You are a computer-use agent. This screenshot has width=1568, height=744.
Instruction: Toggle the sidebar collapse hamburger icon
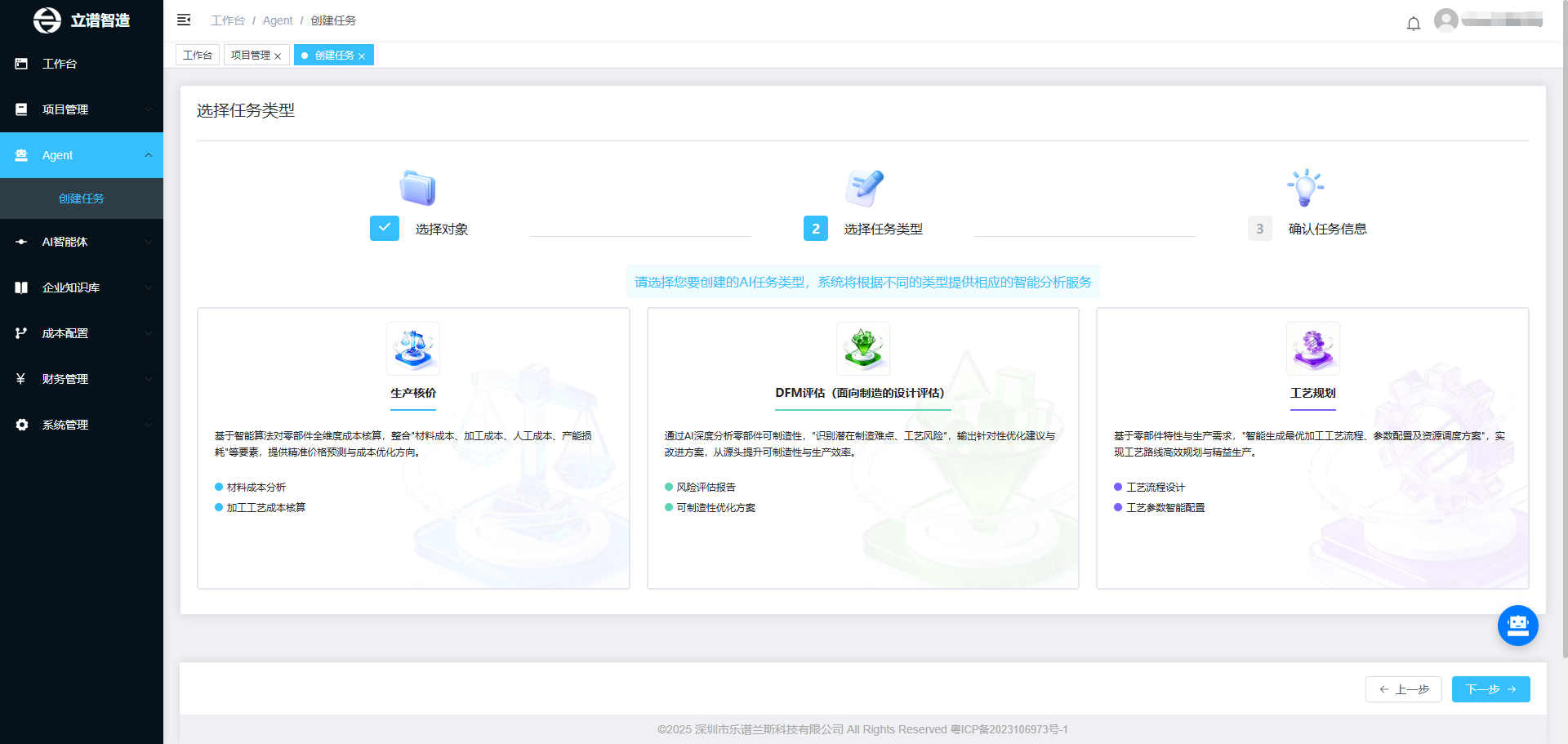(184, 20)
